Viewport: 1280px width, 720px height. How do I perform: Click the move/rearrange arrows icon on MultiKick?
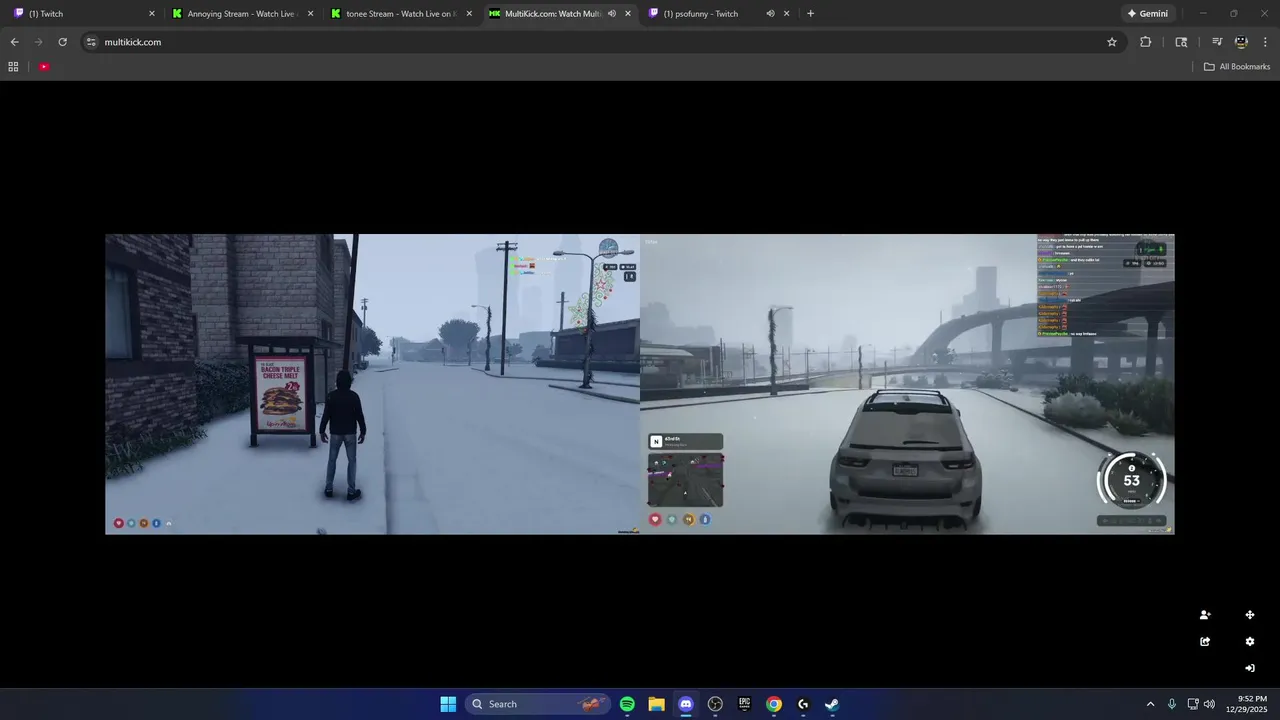(1250, 615)
